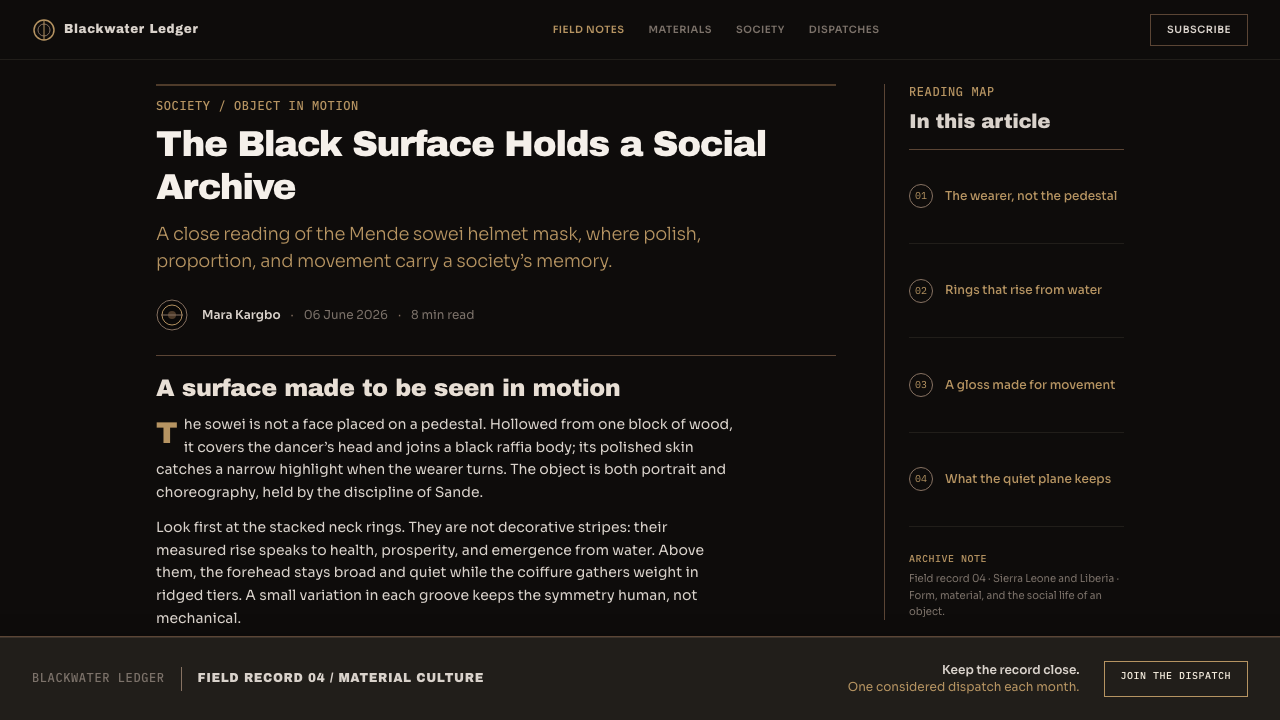Open the Field Notes nav item

click(x=588, y=30)
